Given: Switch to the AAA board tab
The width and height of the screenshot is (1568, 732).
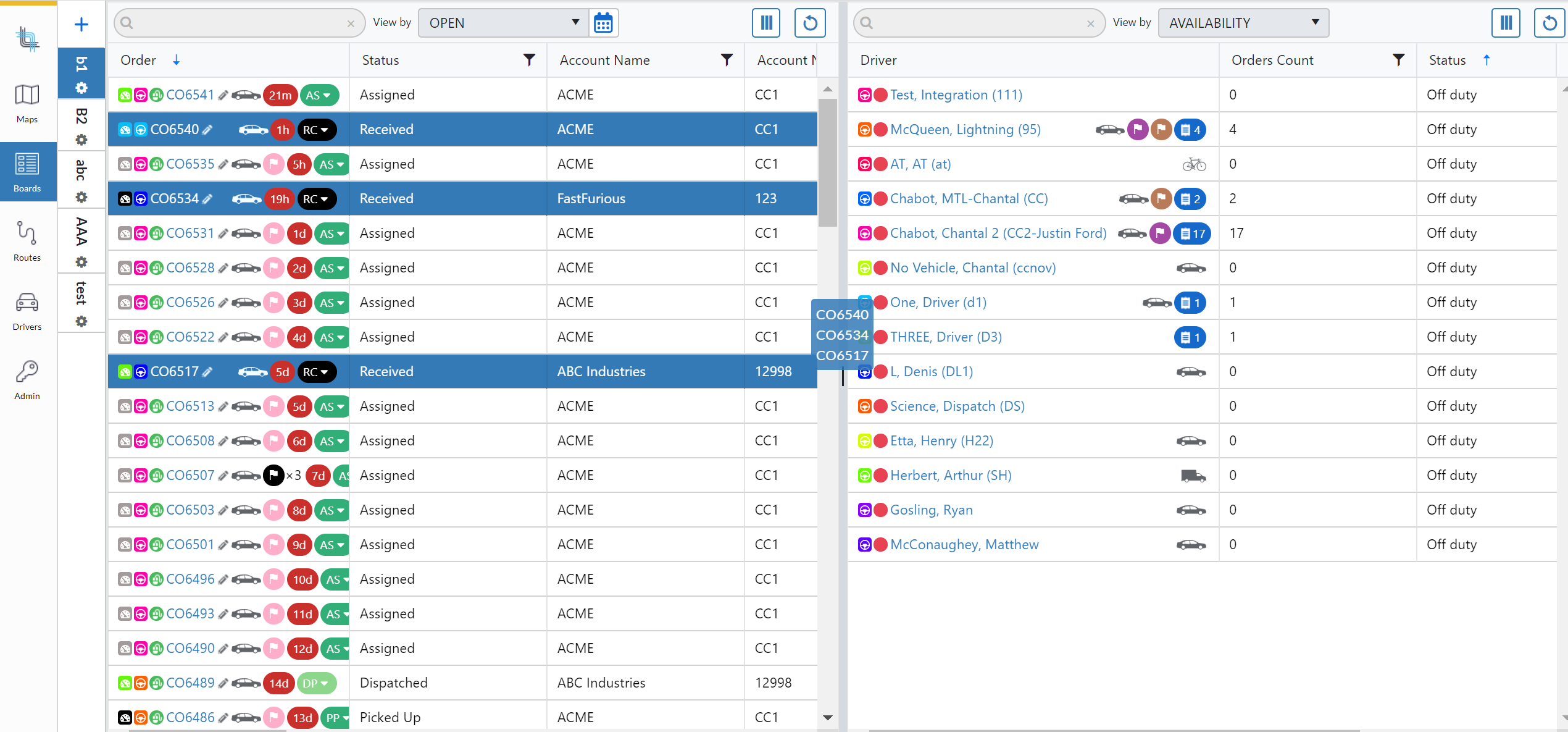Looking at the screenshot, I should [81, 232].
